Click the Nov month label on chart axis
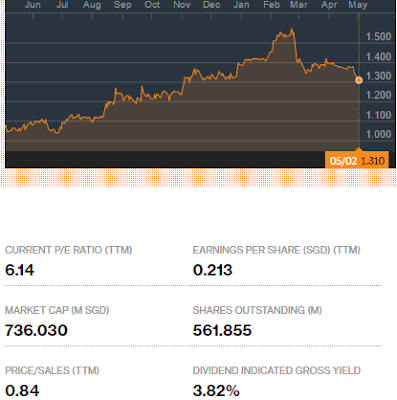The height and width of the screenshot is (400, 397). (182, 5)
